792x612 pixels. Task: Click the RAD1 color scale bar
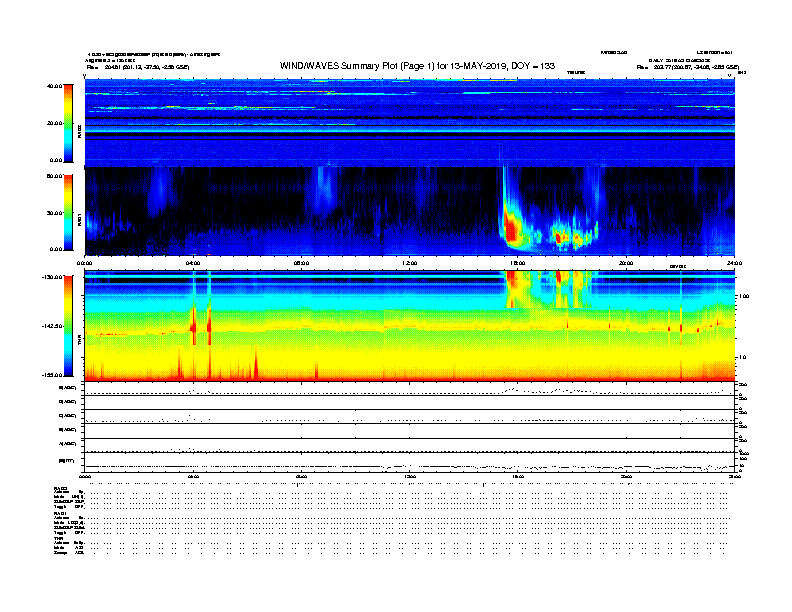tap(68, 213)
